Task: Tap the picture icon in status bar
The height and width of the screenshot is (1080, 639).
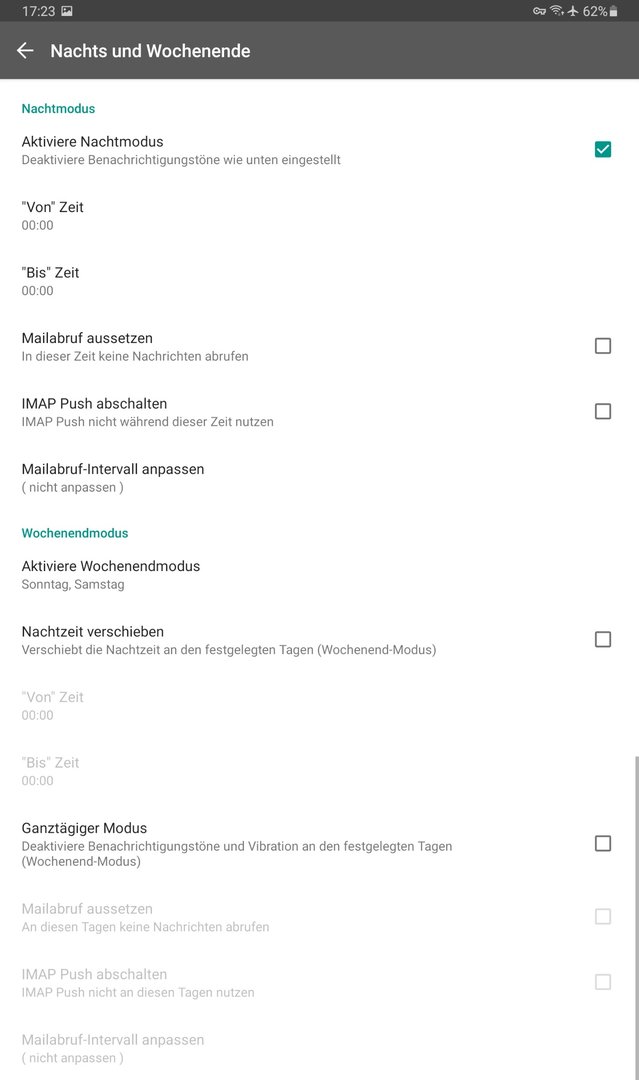Action: coord(67,11)
